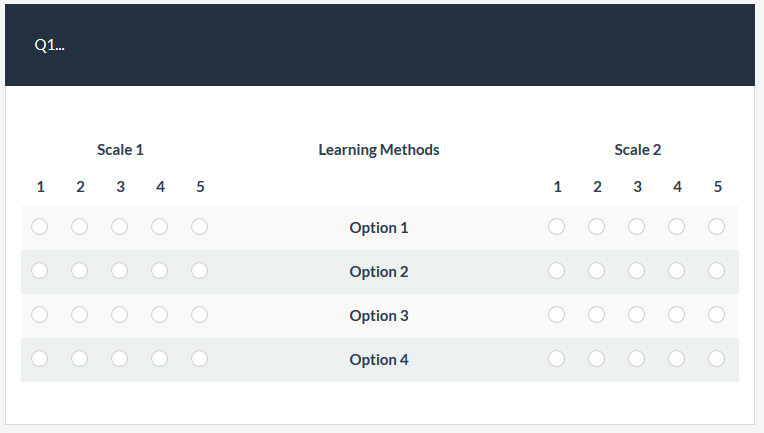The width and height of the screenshot is (764, 433).
Task: Choose Scale 2 rating 4 for Option 3
Action: (676, 315)
